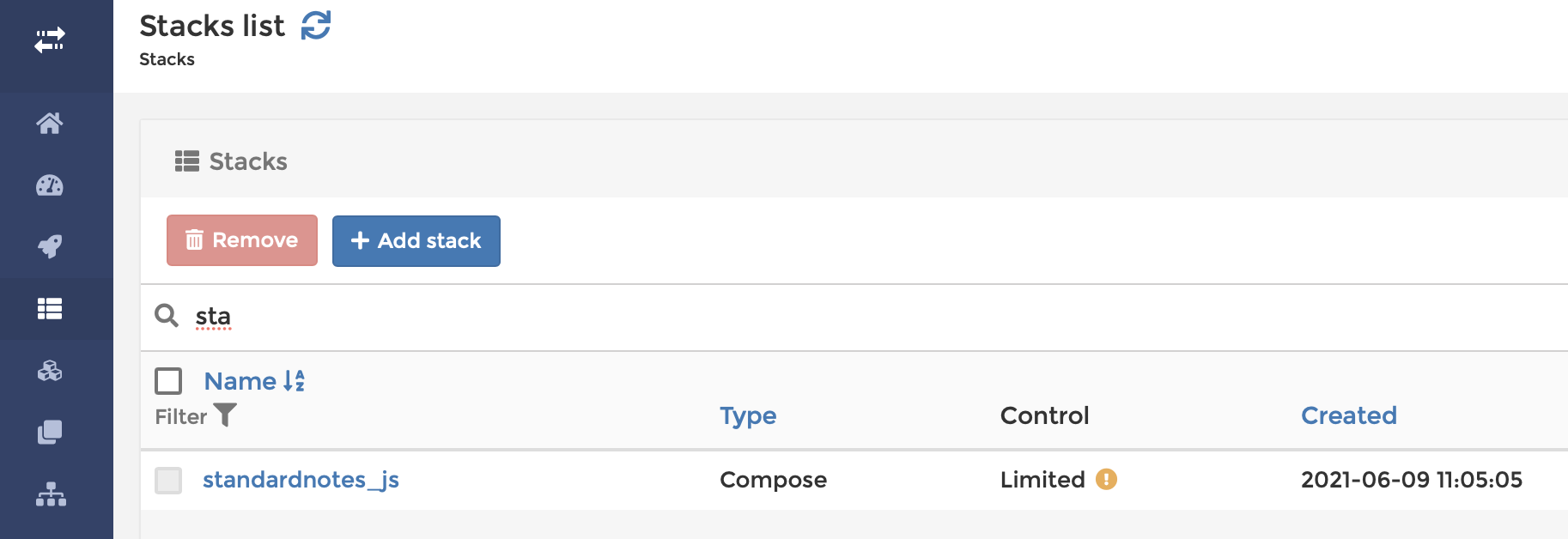Open the Filter funnel next to Name
This screenshot has height=539, width=1568.
224,416
